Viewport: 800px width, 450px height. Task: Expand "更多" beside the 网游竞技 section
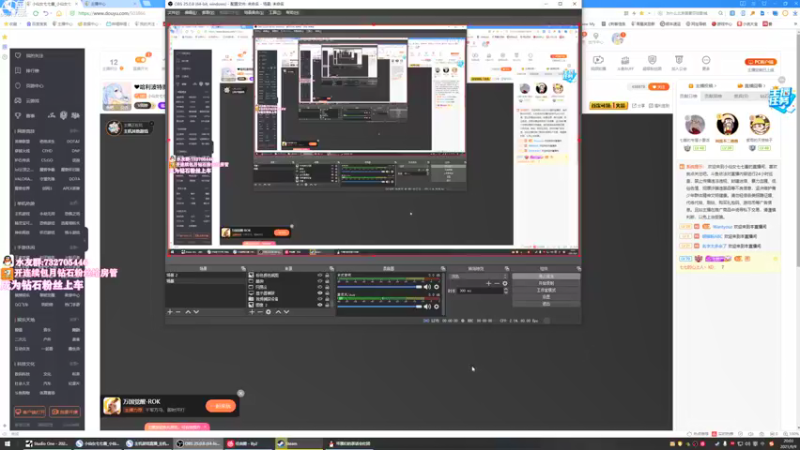[x=74, y=131]
